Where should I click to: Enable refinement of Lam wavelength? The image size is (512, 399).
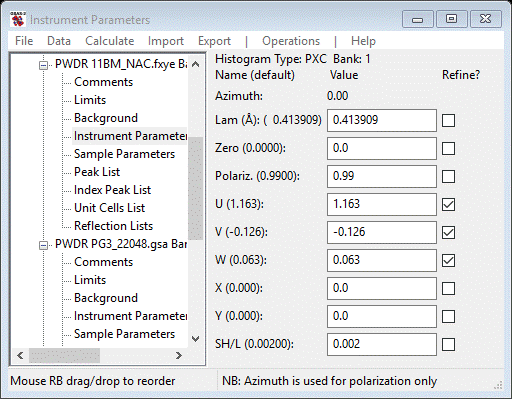448,120
